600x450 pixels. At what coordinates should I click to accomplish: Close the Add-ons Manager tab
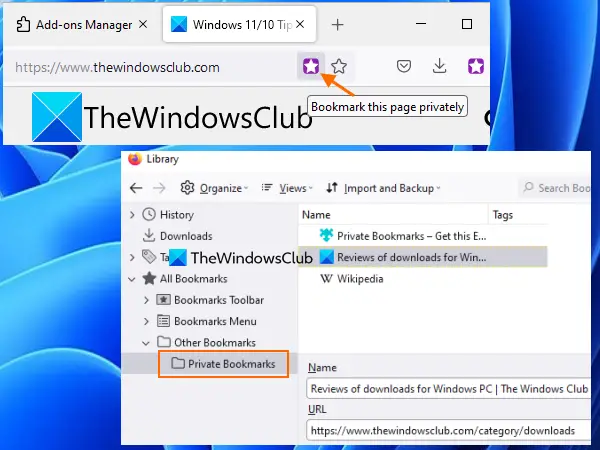pyautogui.click(x=143, y=24)
